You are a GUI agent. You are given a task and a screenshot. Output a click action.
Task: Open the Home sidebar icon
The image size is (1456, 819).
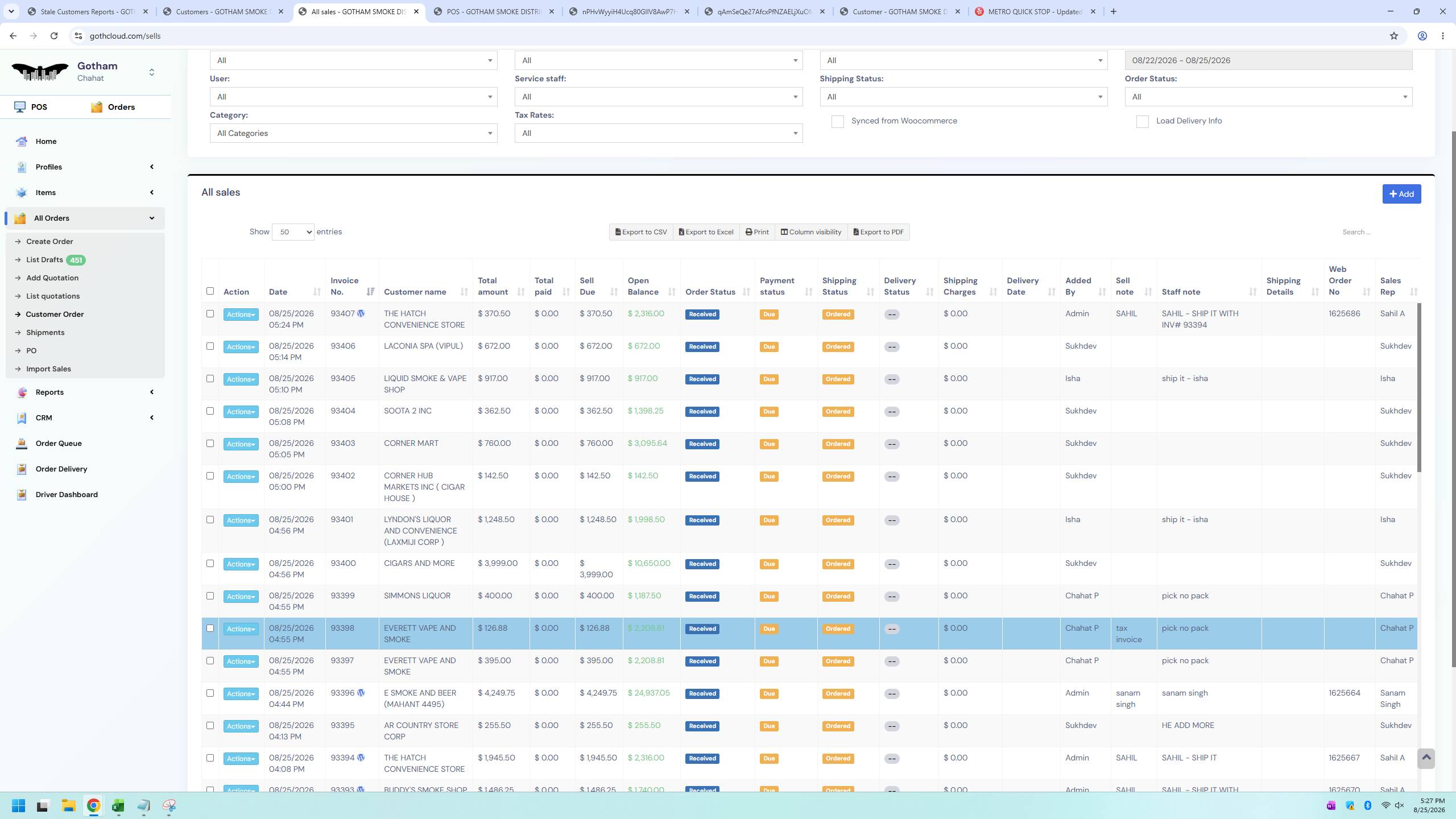22,142
